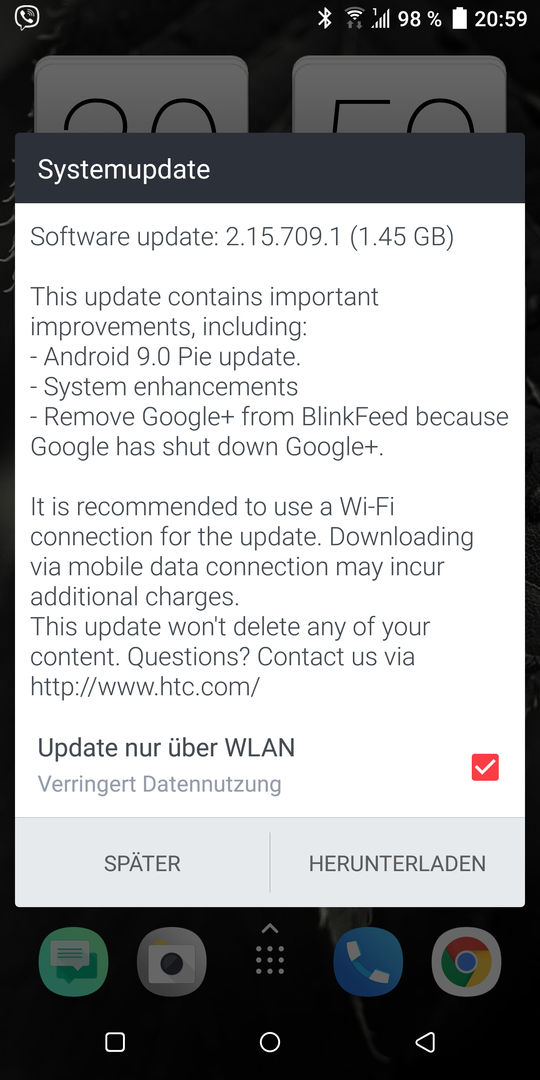The width and height of the screenshot is (540, 1080).
Task: Open the Phone dialer app
Action: [x=368, y=962]
